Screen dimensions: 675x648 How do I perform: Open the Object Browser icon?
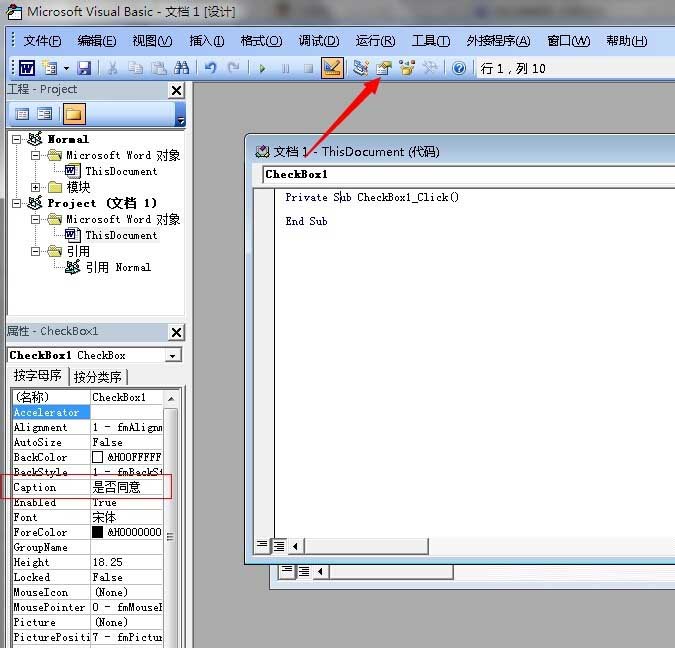point(406,68)
